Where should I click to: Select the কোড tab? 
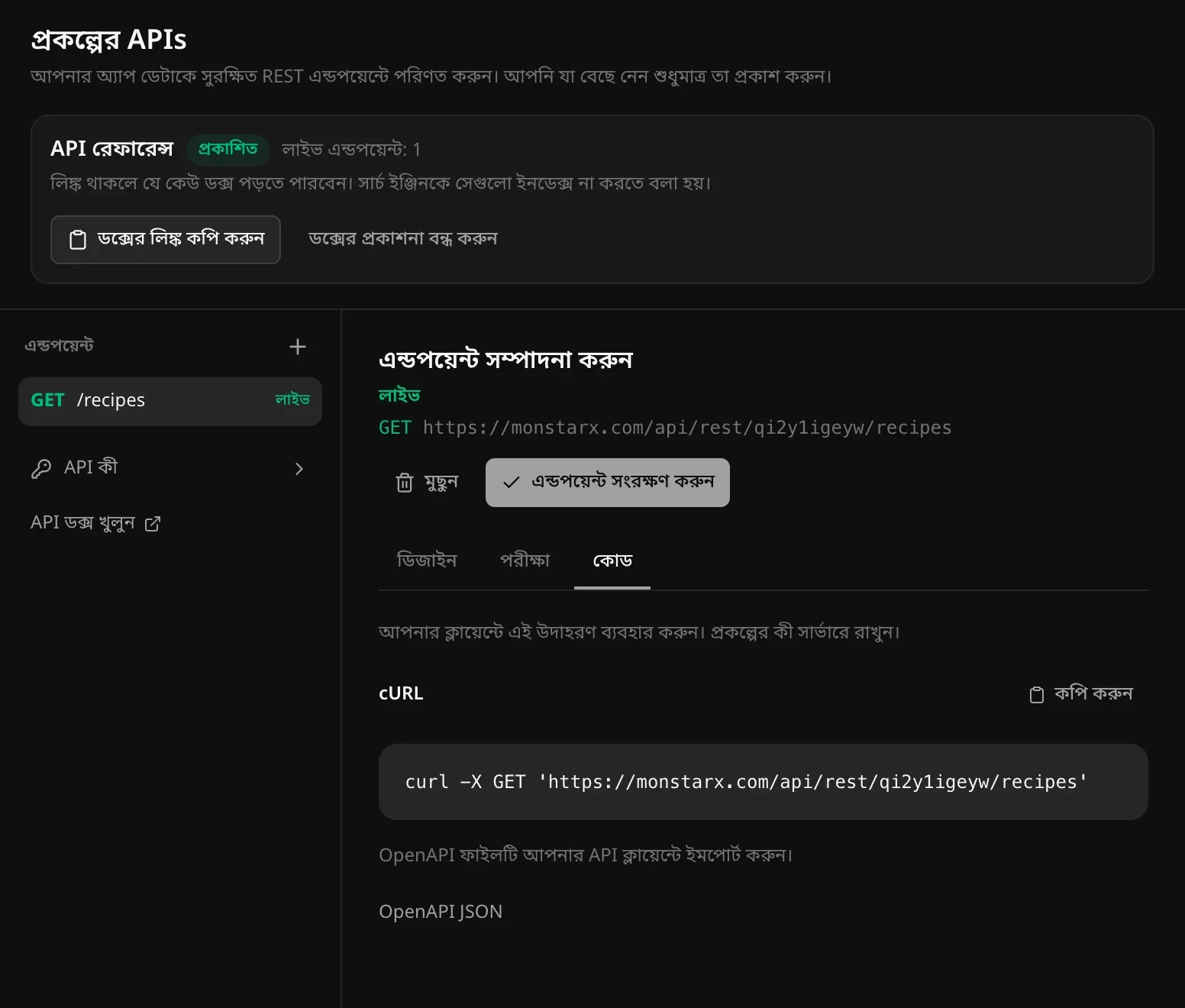click(612, 561)
